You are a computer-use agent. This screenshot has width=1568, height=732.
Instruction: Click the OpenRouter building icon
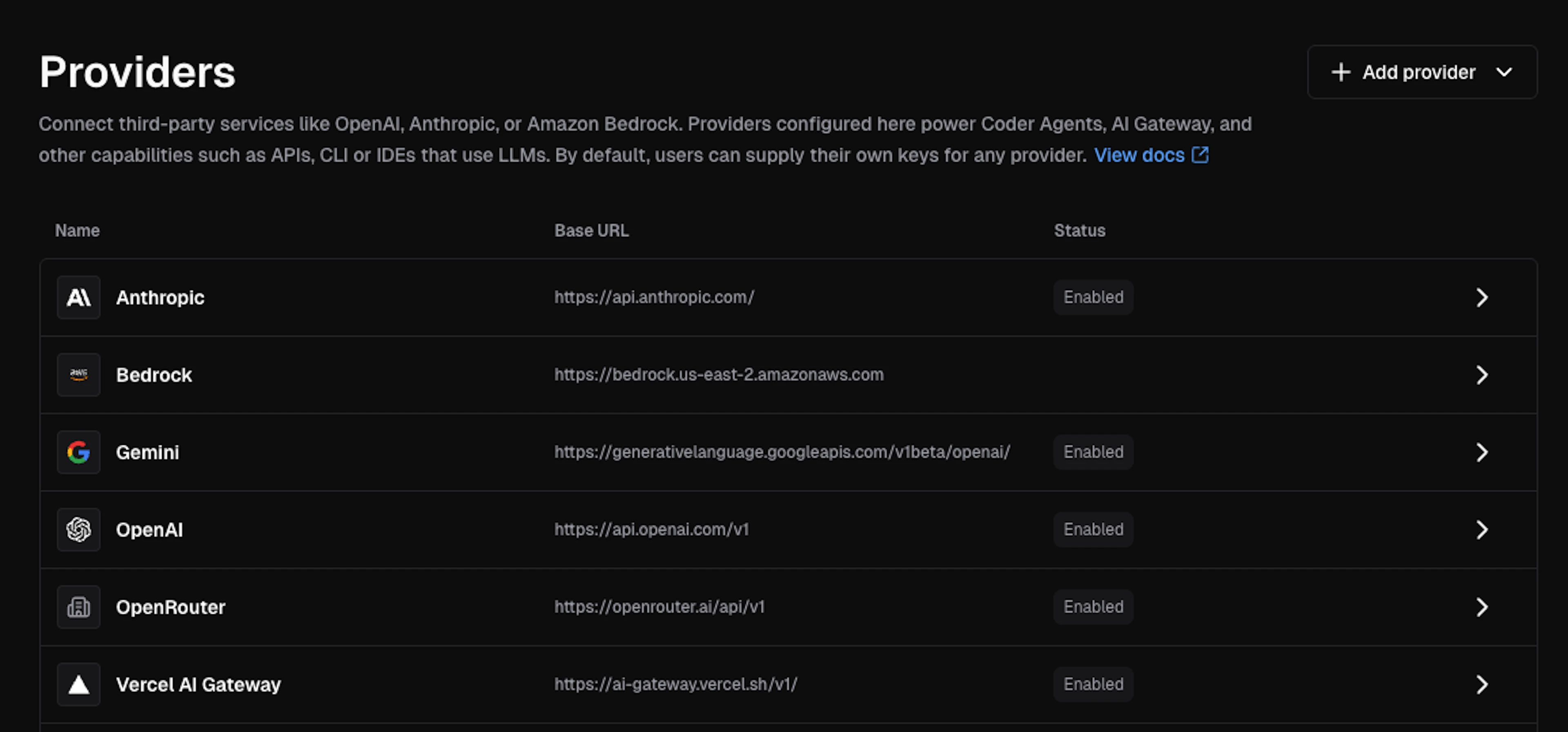point(78,607)
